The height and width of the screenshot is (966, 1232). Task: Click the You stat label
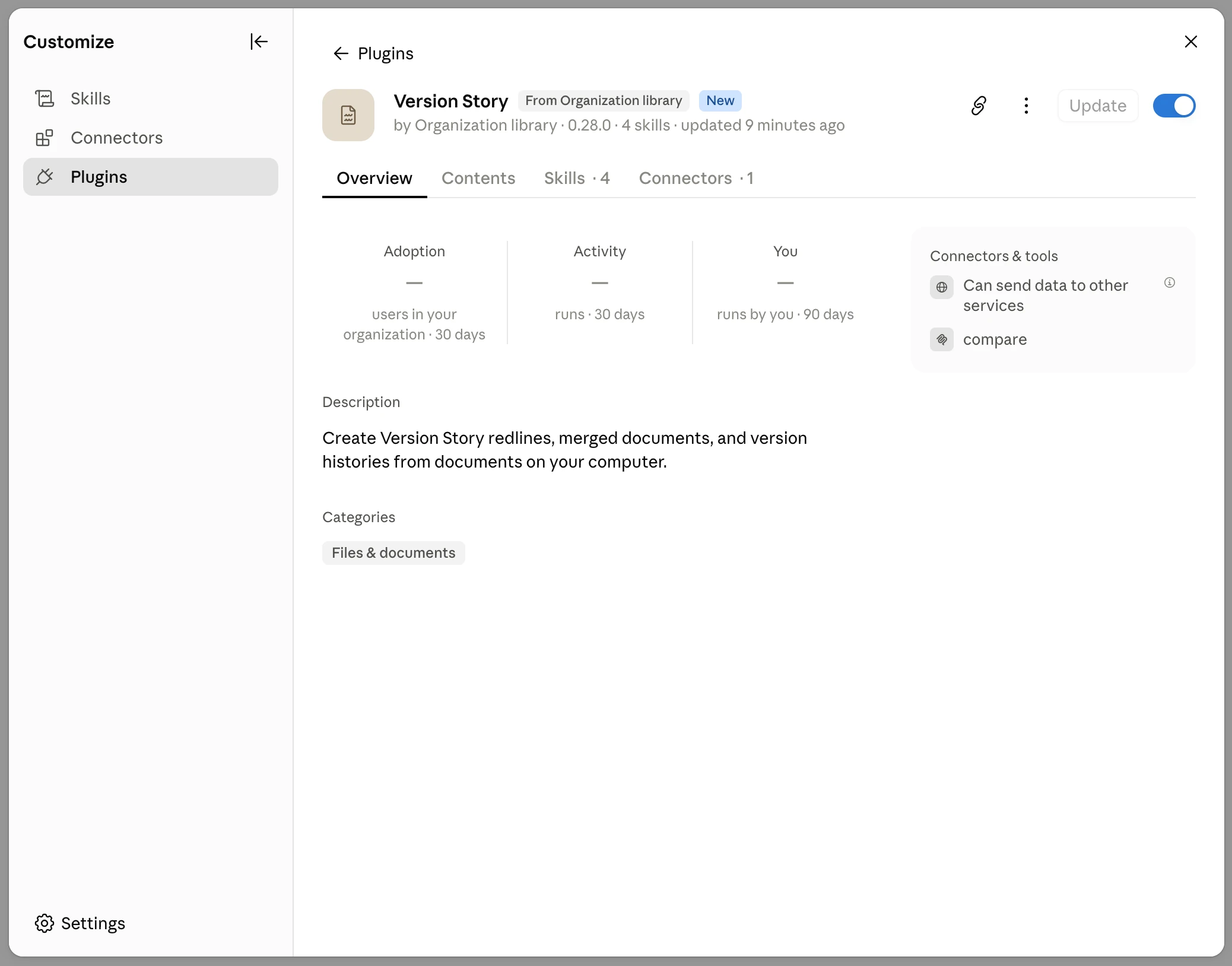click(x=785, y=252)
